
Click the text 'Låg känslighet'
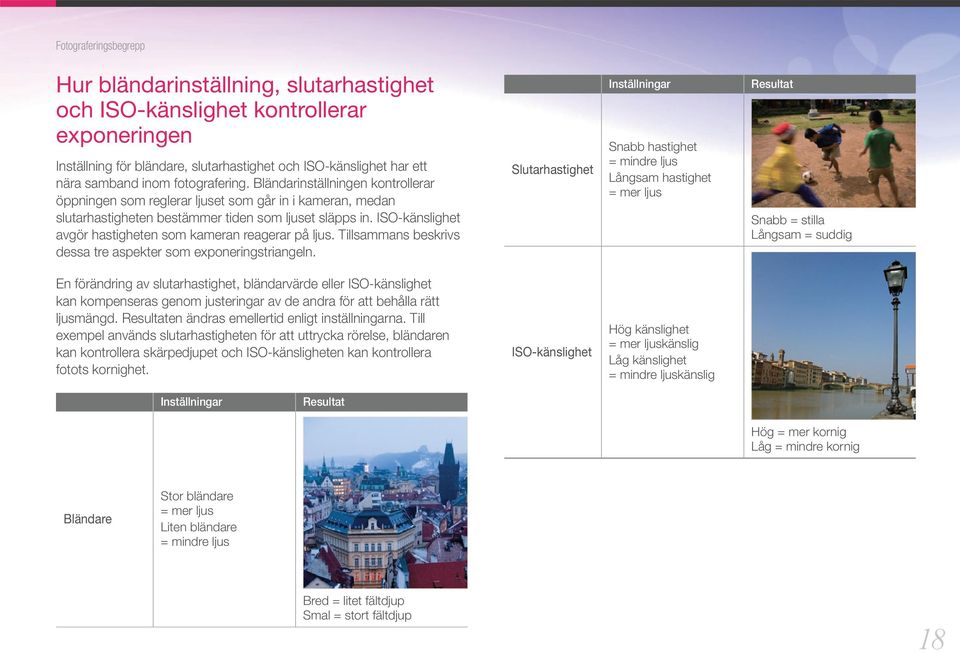pyautogui.click(x=647, y=360)
